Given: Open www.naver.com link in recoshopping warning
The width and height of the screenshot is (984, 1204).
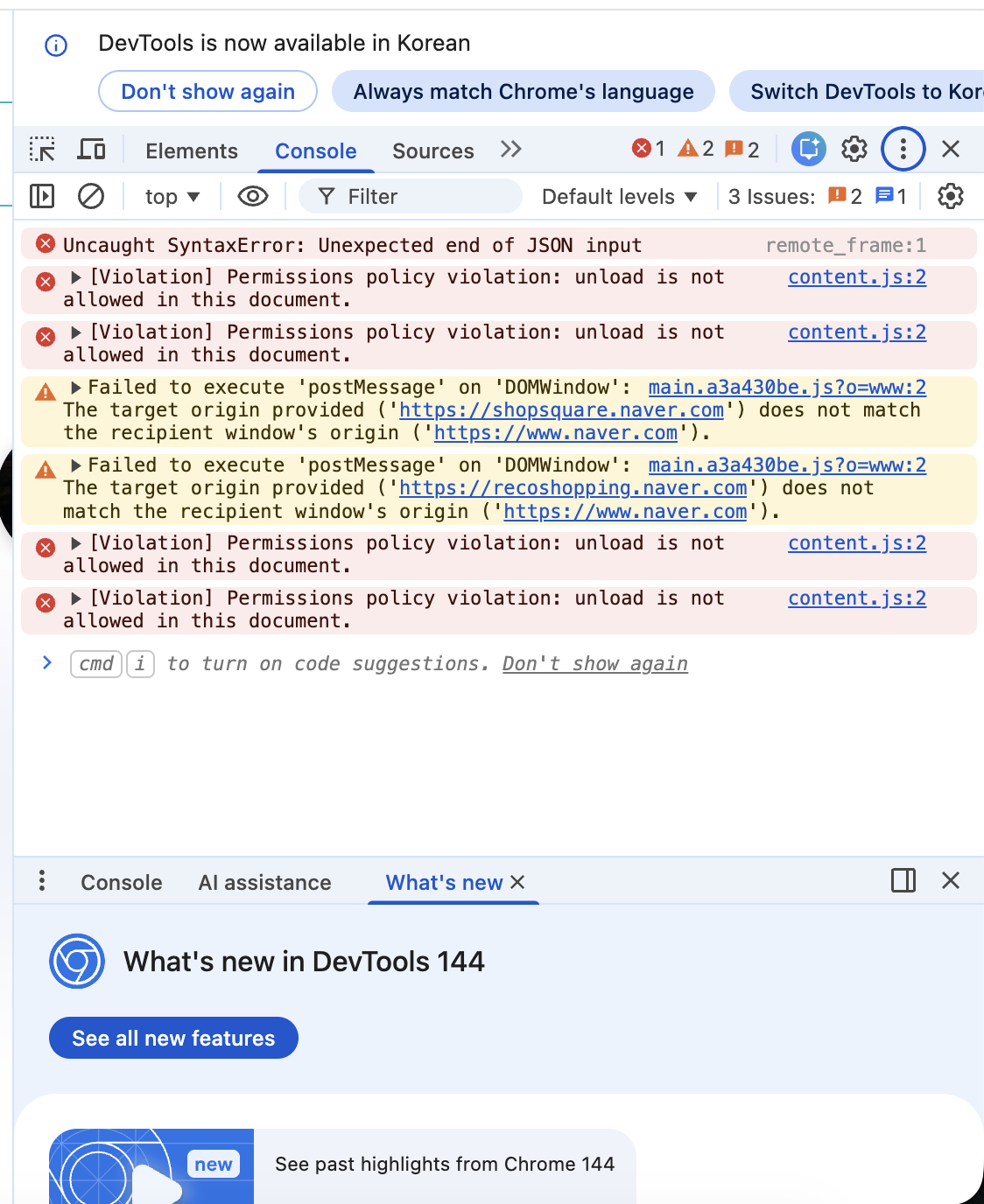Looking at the screenshot, I should pyautogui.click(x=625, y=512).
